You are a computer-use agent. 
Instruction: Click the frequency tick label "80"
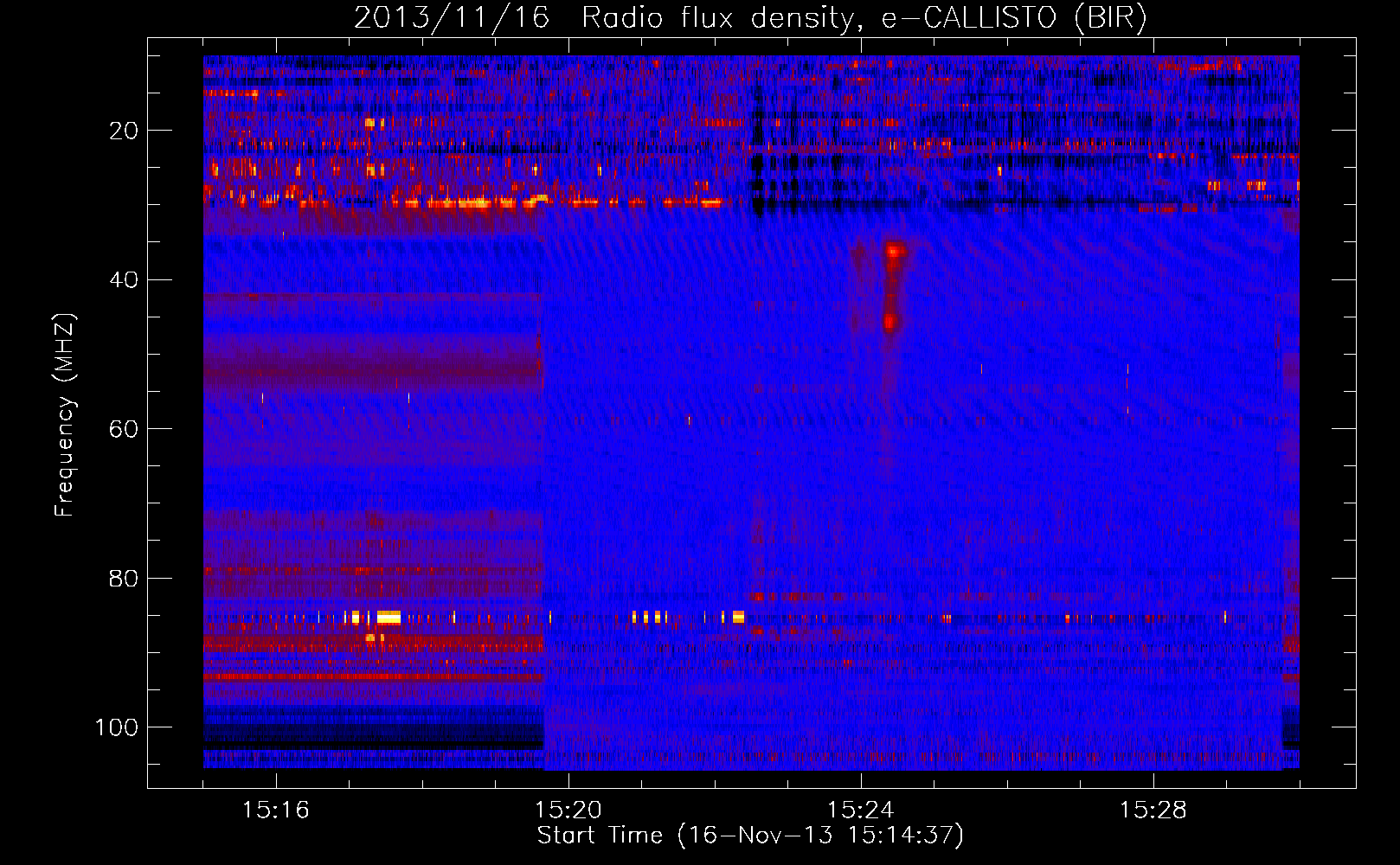coord(124,579)
